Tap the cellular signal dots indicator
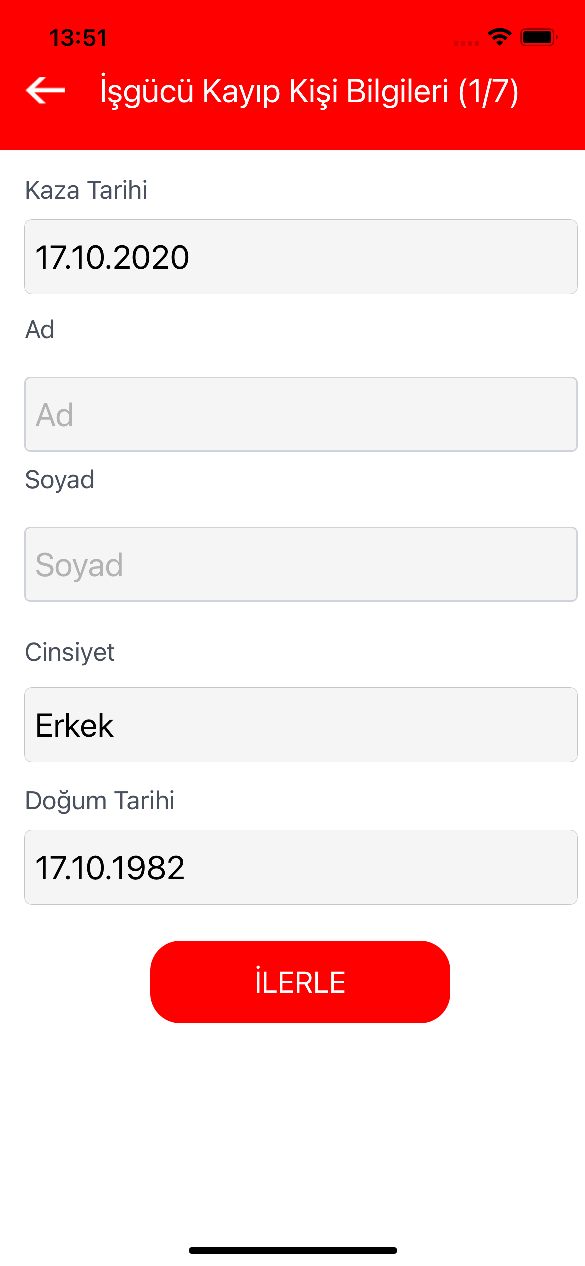585x1266 pixels. (466, 43)
